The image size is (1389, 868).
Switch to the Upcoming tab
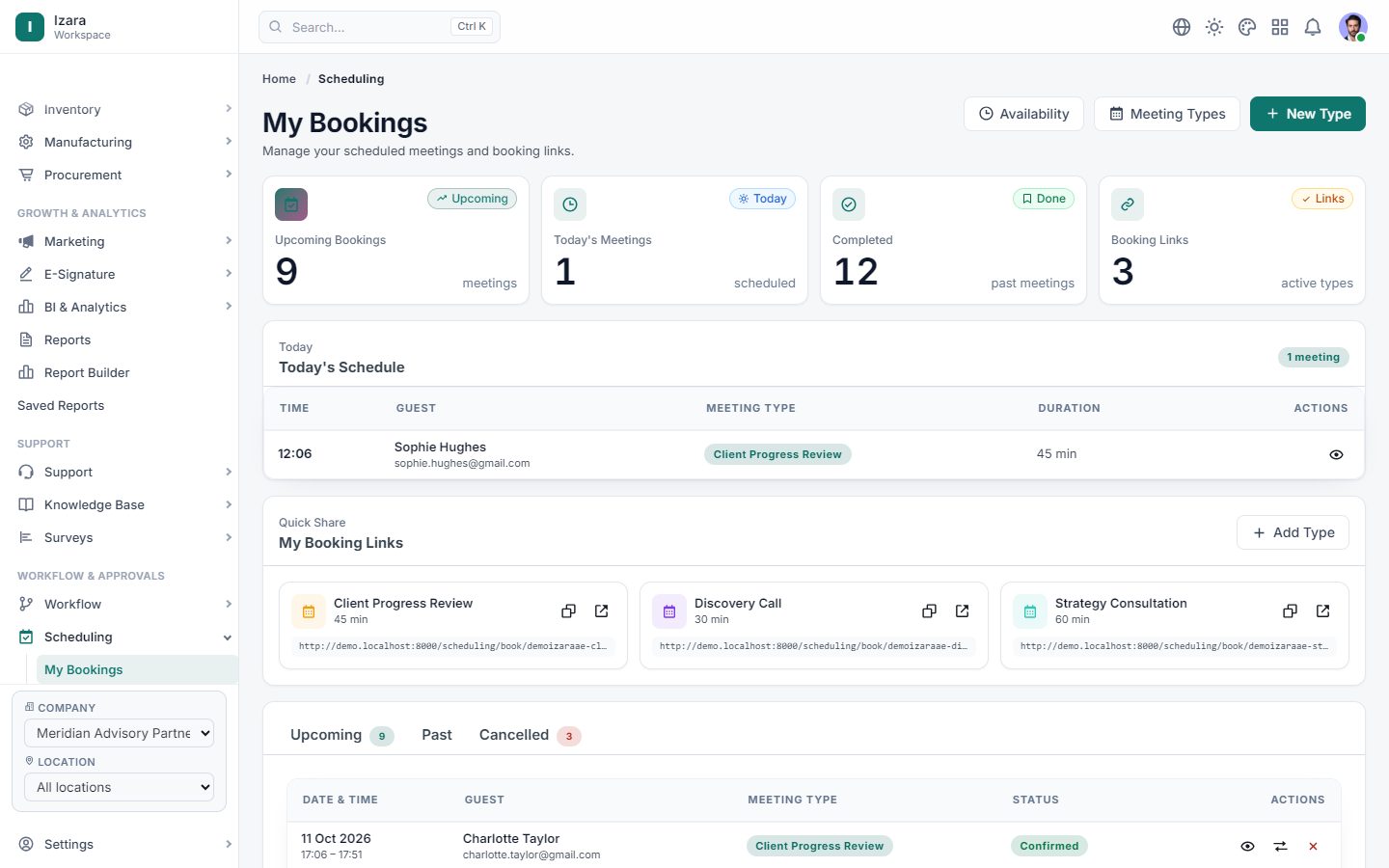tap(341, 735)
